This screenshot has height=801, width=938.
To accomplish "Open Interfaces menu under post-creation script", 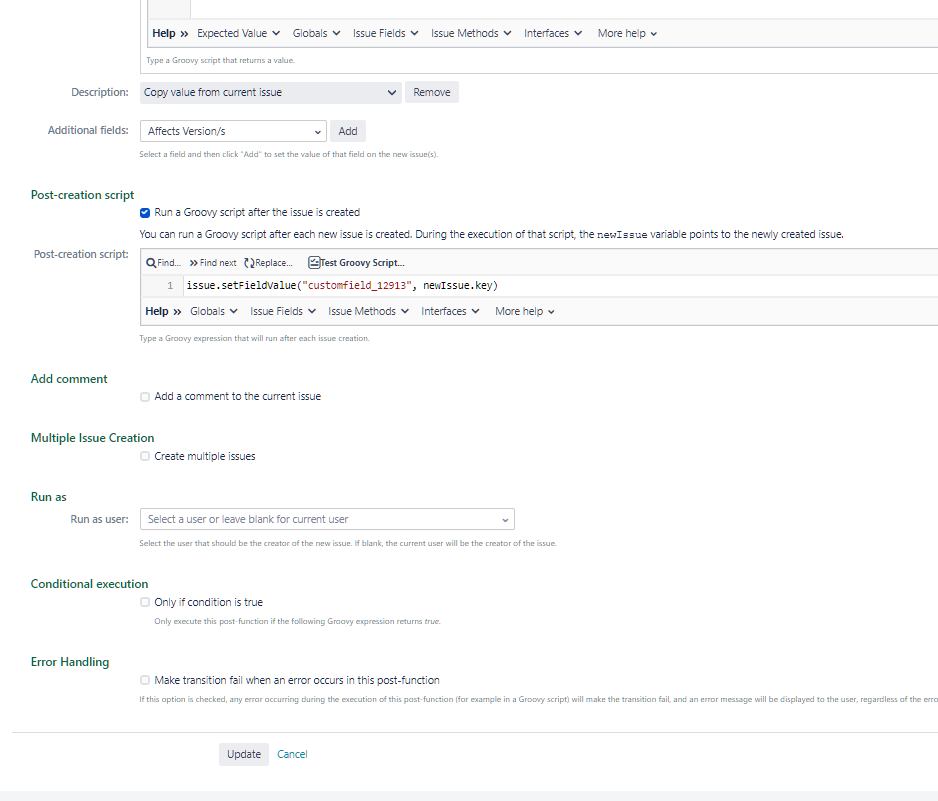I will tap(450, 311).
